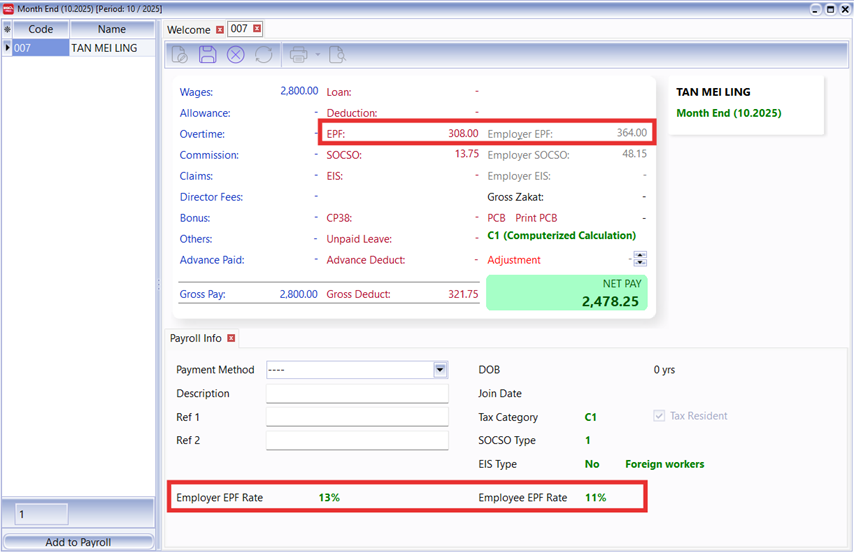Save the payroll record with floppy icon
Screen dimensions: 854x553
(x=208, y=55)
